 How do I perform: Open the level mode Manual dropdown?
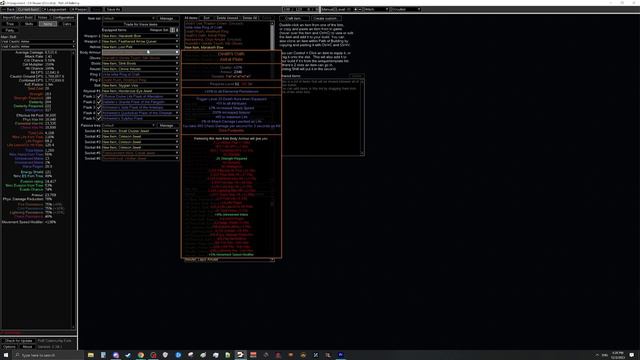point(327,9)
